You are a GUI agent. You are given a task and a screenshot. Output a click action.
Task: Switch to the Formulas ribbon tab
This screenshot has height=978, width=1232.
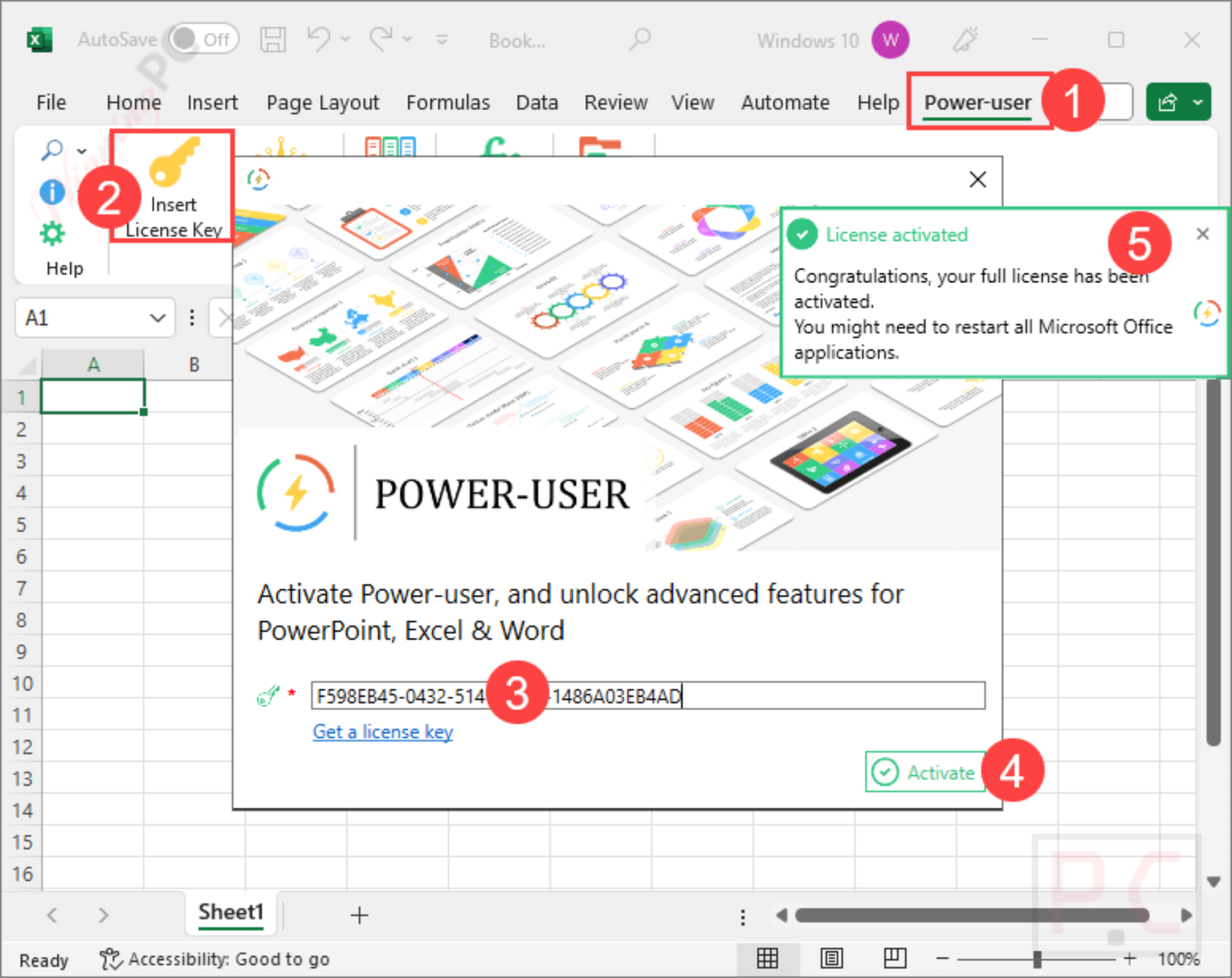448,102
